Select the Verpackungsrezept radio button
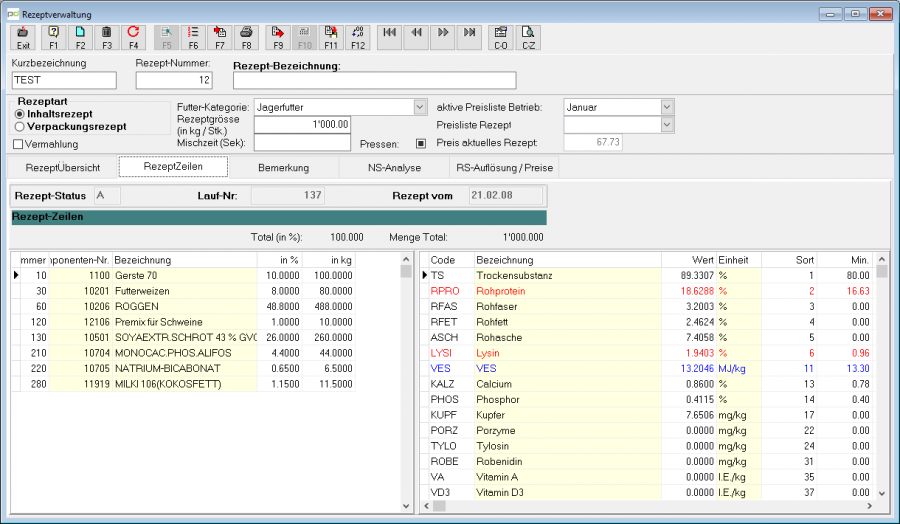The image size is (900, 524). [20, 127]
